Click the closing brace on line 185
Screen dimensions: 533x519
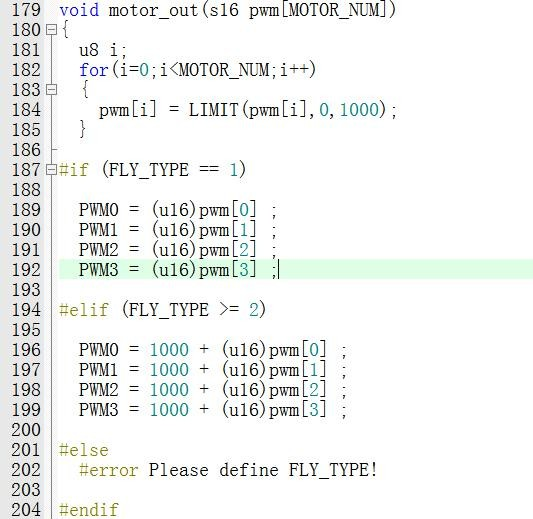pos(83,129)
